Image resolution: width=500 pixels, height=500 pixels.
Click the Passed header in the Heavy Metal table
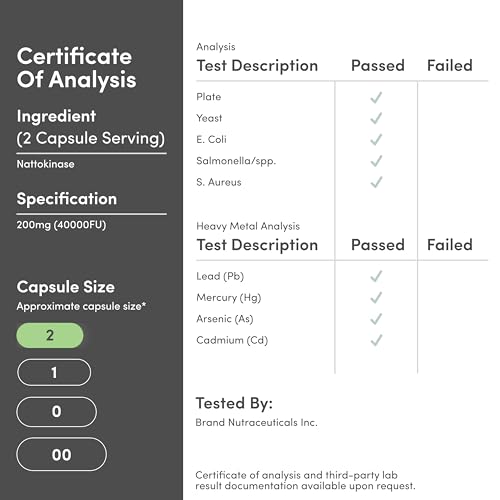coord(378,245)
